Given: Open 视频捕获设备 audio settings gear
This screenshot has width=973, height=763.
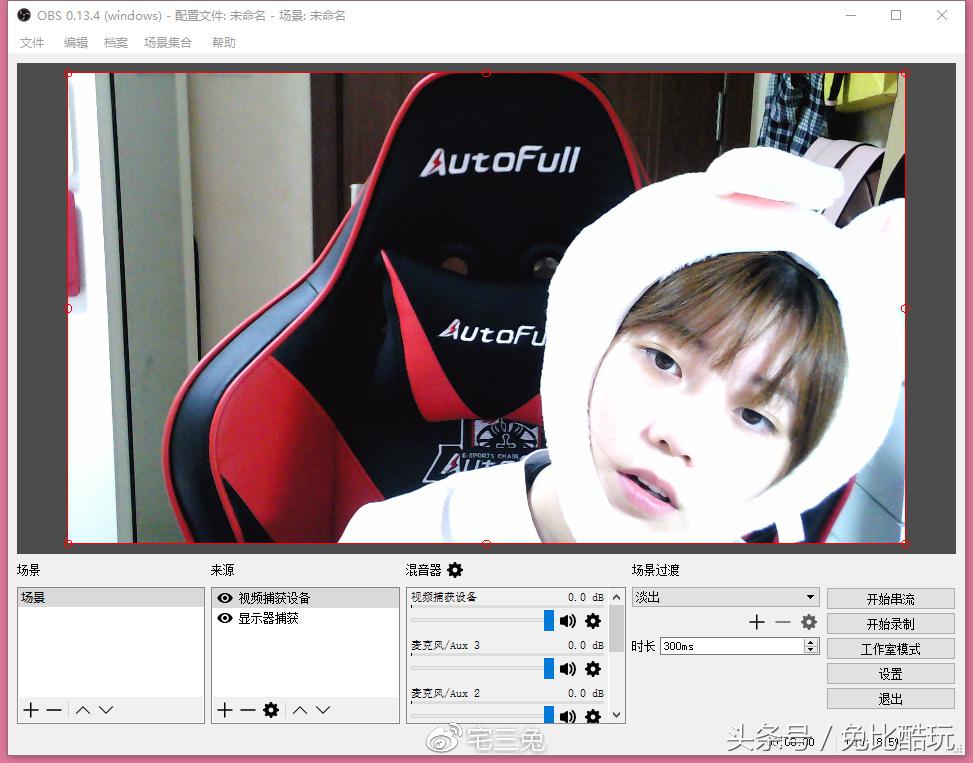Looking at the screenshot, I should tap(593, 621).
